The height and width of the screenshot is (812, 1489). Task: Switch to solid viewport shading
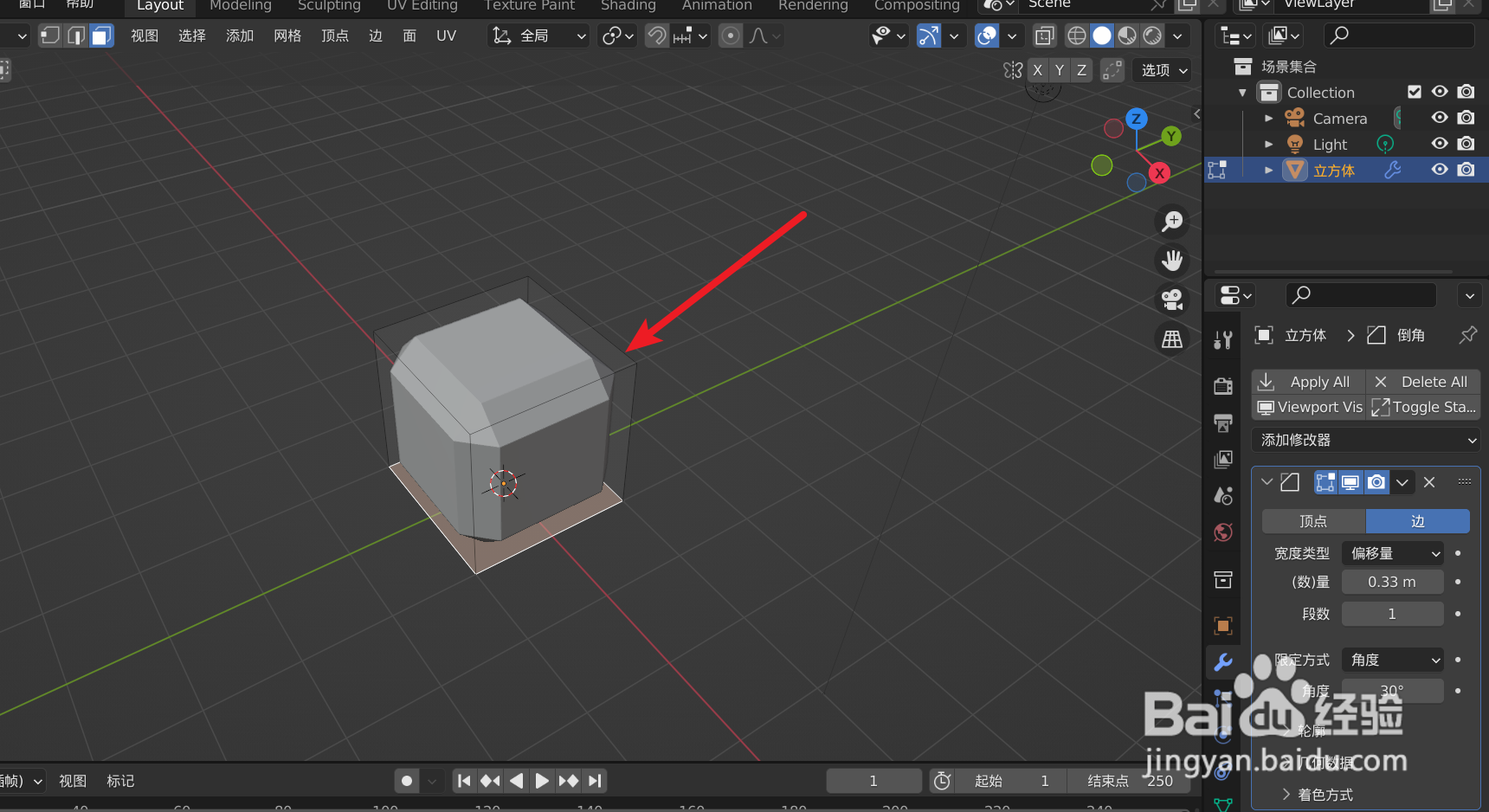tap(1102, 35)
